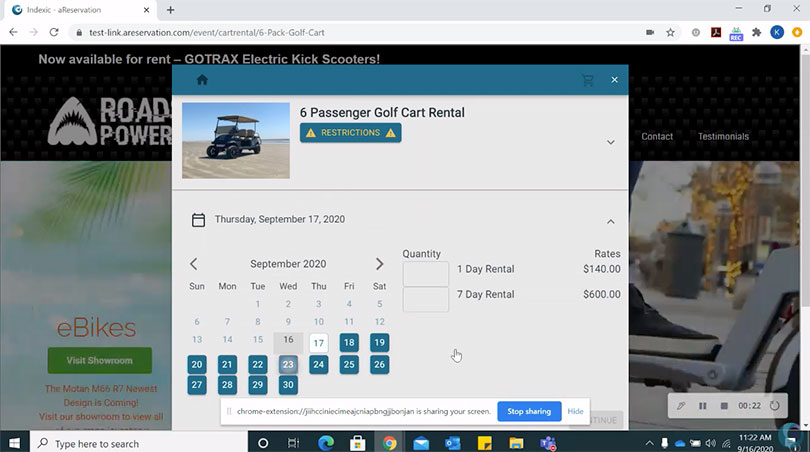Image resolution: width=810 pixels, height=452 pixels.
Task: Reload the page with the refresh icon
Action: tap(54, 32)
